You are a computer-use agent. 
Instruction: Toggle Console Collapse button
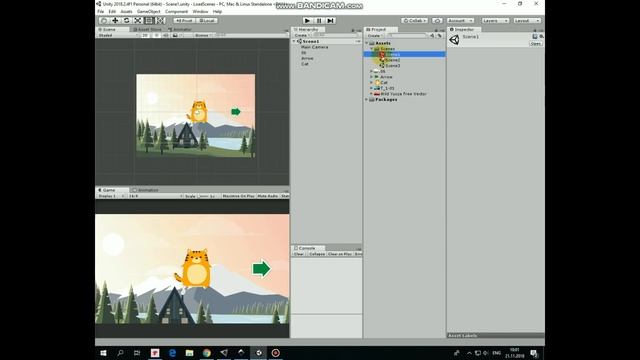click(x=317, y=254)
